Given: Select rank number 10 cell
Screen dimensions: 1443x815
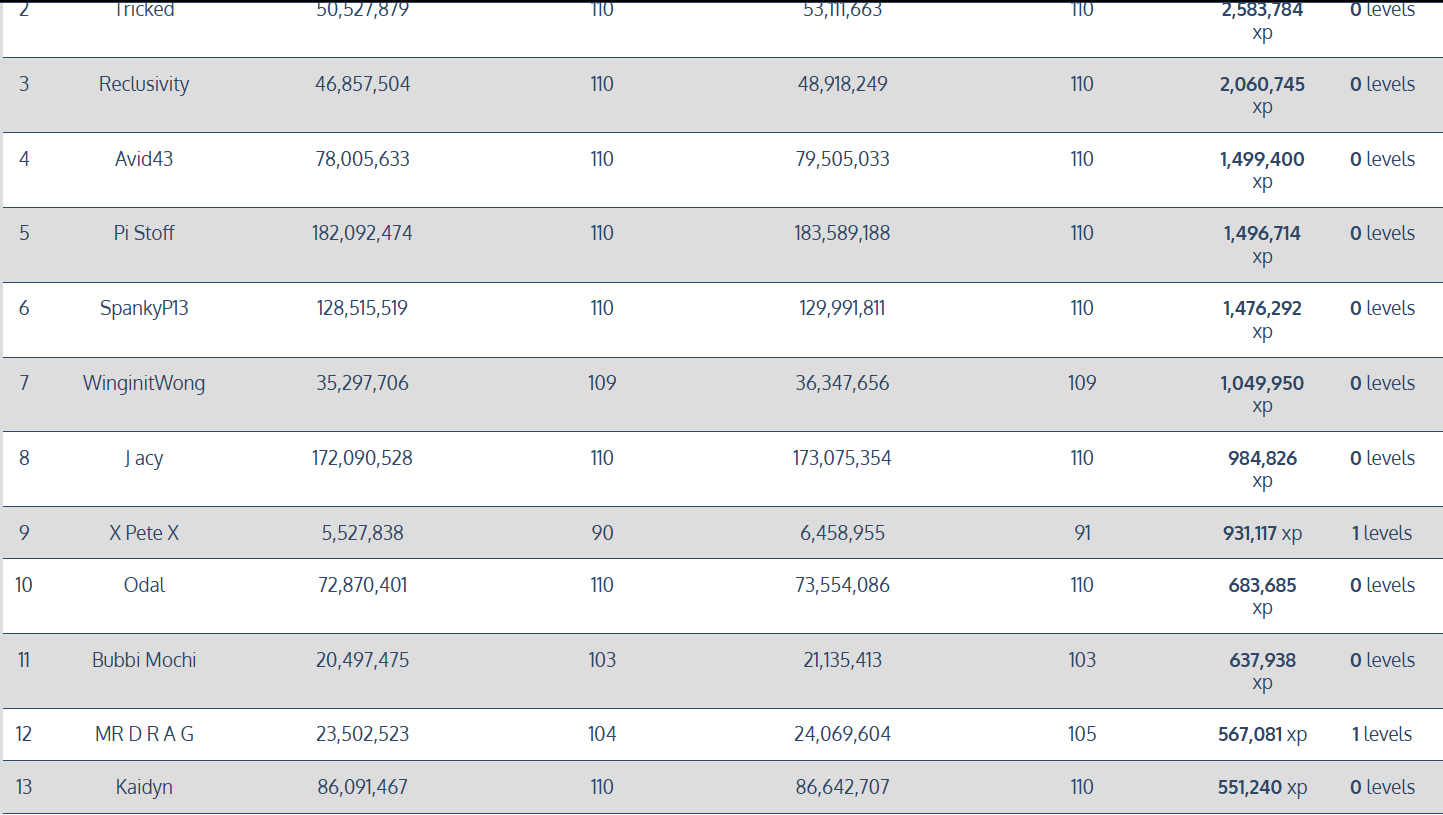Looking at the screenshot, I should point(24,585).
